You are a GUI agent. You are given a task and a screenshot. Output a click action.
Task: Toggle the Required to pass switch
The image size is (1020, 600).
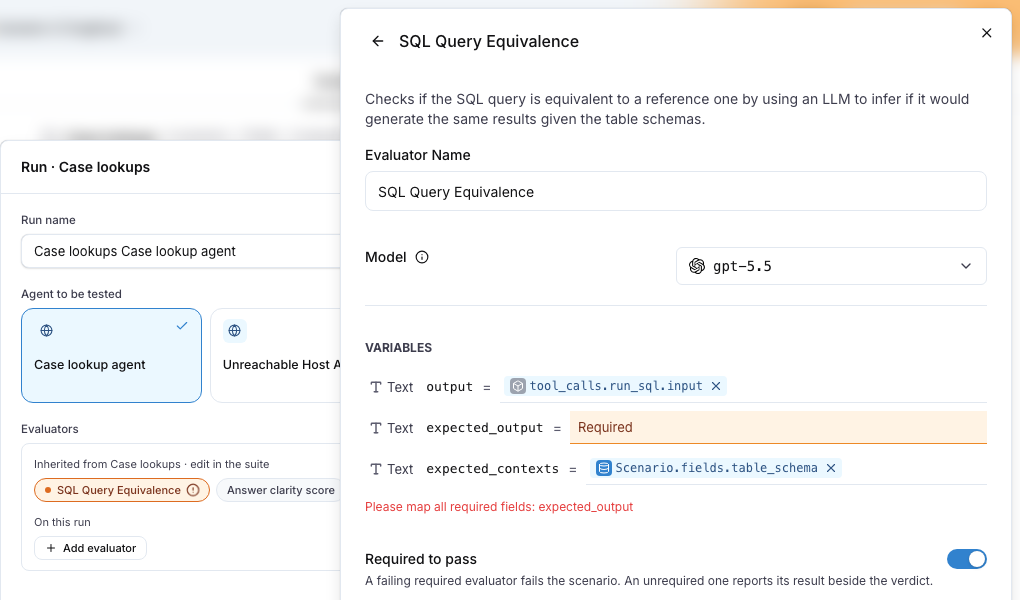(967, 559)
